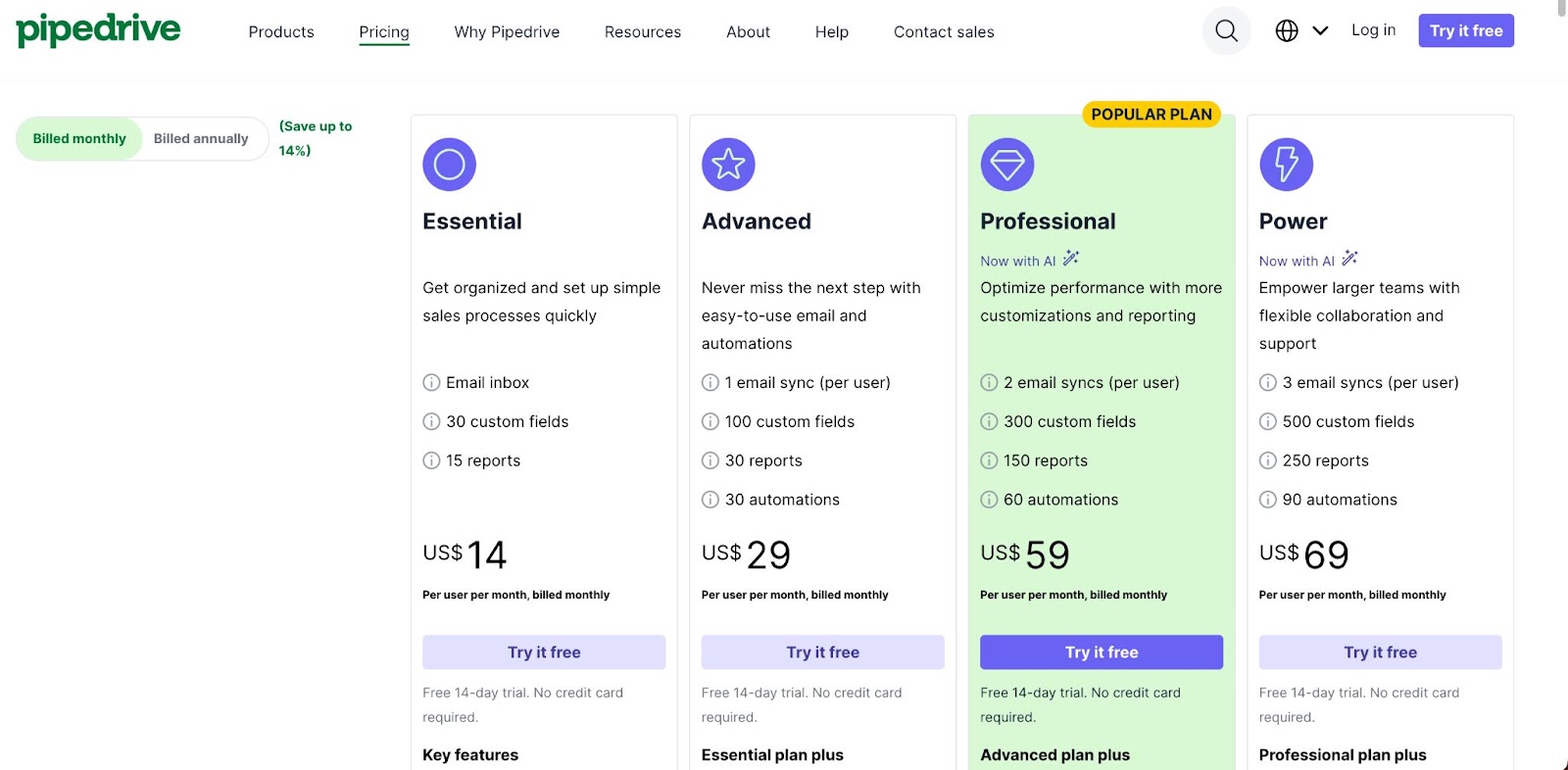Click info icon beside Email inbox
The height and width of the screenshot is (770, 1568).
[x=431, y=383]
